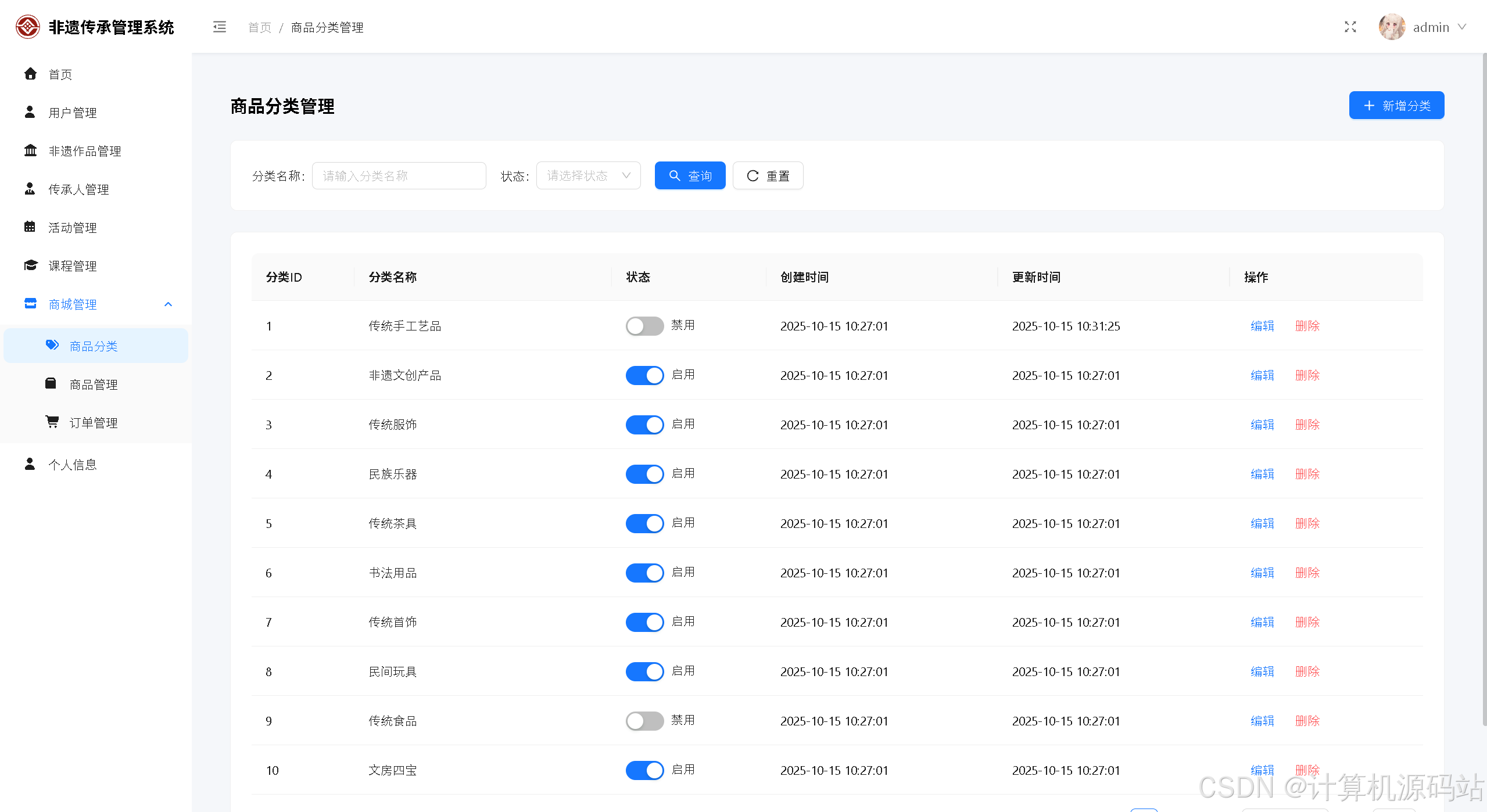The height and width of the screenshot is (812, 1487).
Task: Enable the 传统手工艺品 status switch
Action: click(x=644, y=326)
